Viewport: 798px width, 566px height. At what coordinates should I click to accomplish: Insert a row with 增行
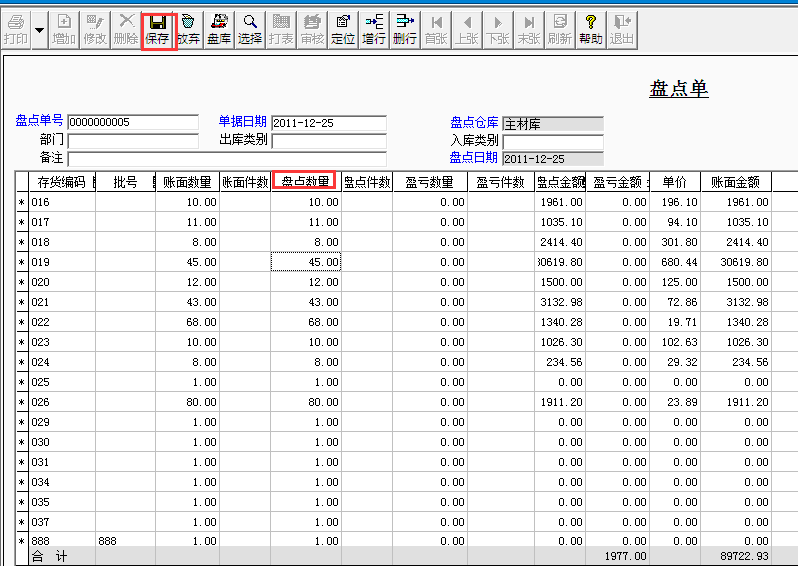tap(374, 30)
